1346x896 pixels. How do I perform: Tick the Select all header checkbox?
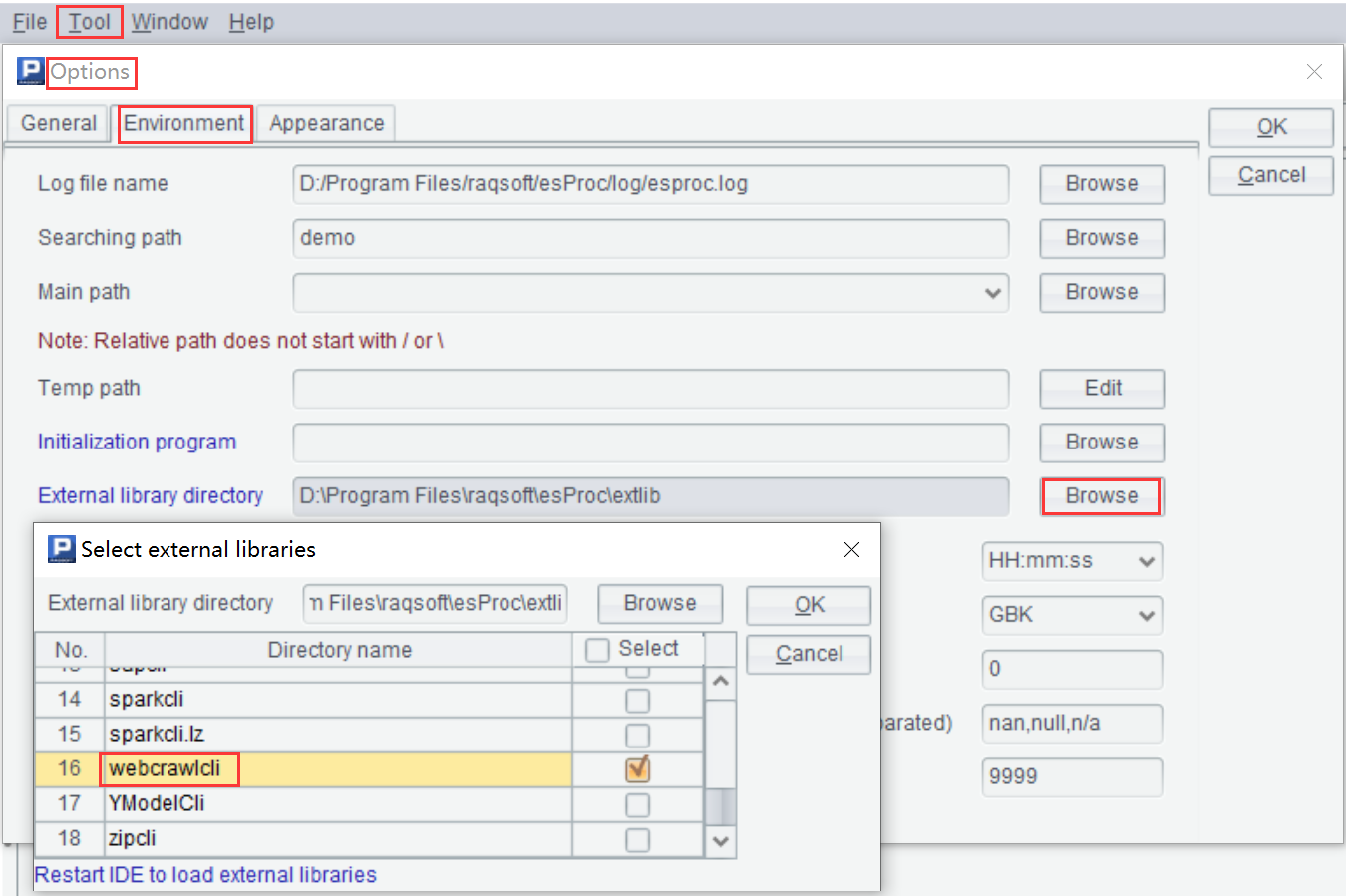click(x=597, y=650)
